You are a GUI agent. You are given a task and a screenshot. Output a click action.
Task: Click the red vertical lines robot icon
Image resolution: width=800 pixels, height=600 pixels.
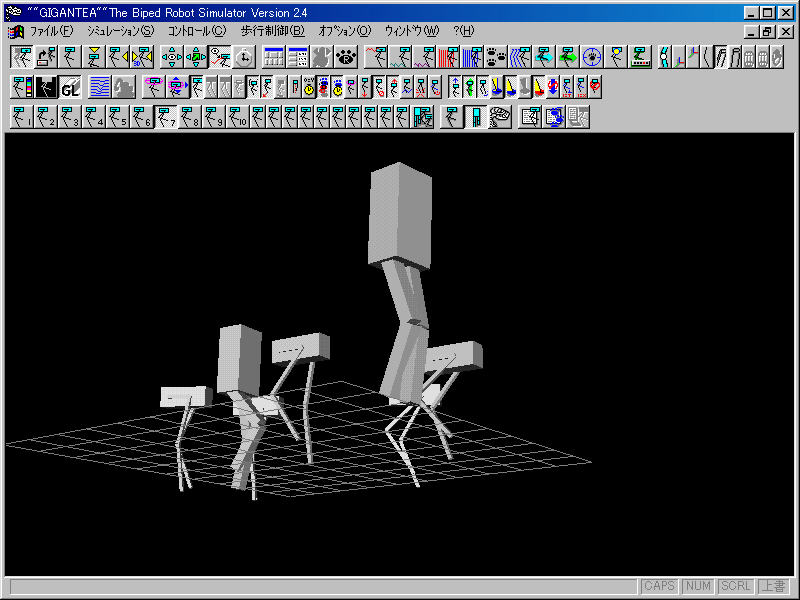pos(448,57)
